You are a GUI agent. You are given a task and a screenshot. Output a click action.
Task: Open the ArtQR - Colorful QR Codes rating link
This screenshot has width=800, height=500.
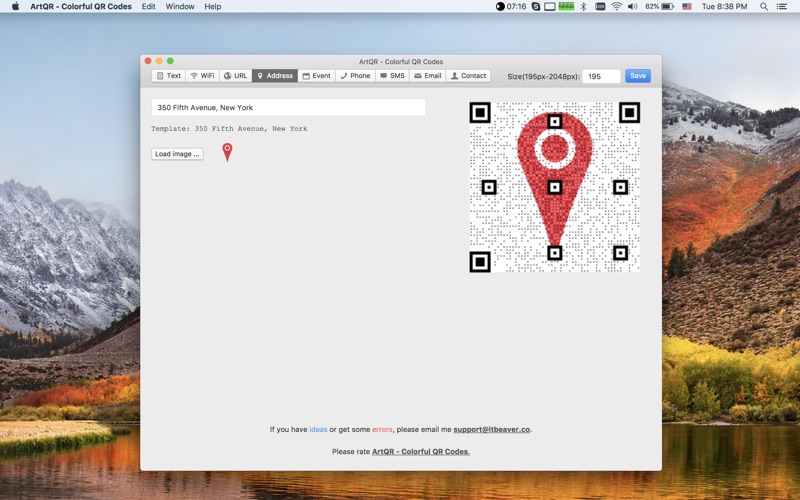421,452
